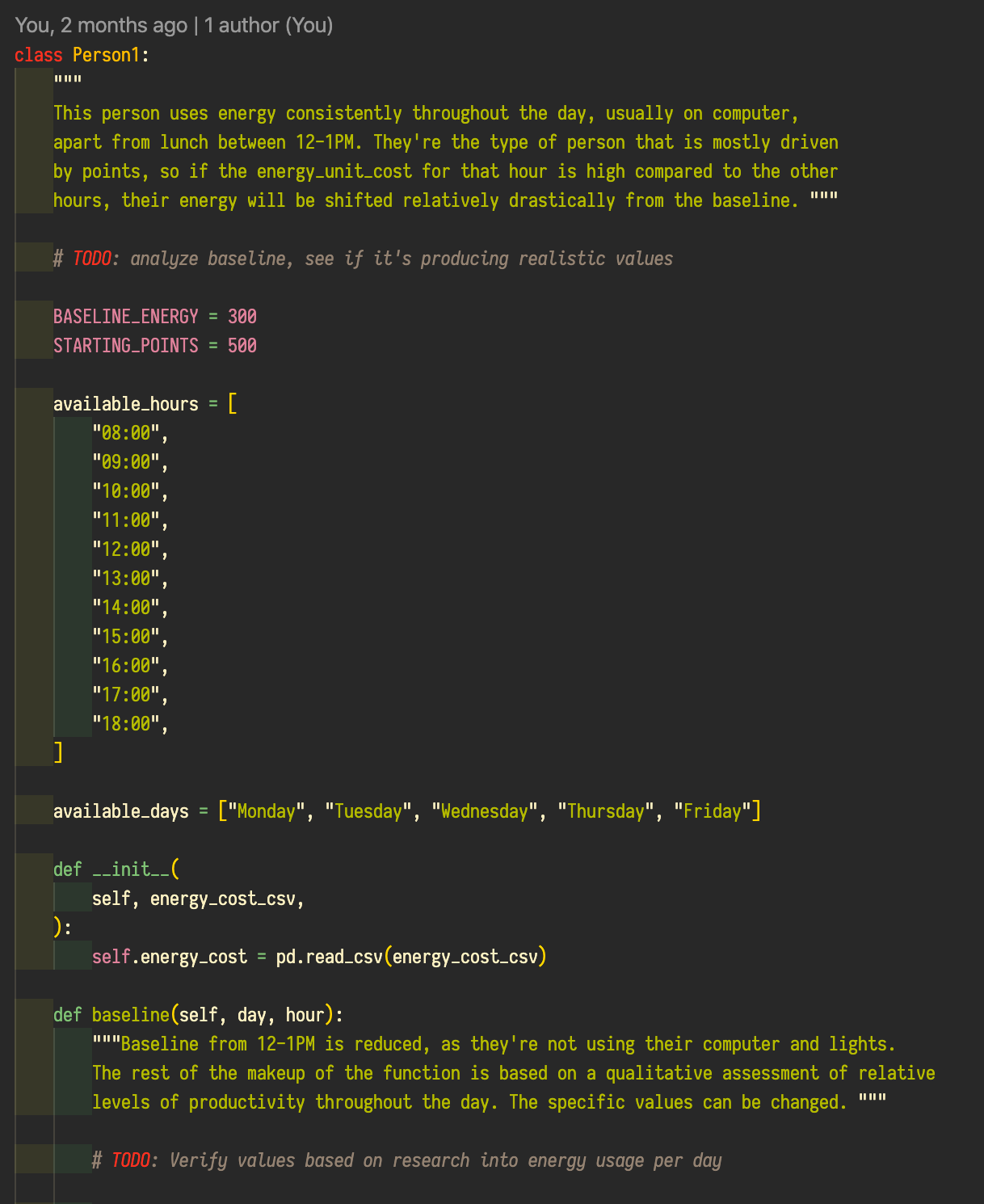Click the value 300 of BASELINE_ENERGY

242,317
